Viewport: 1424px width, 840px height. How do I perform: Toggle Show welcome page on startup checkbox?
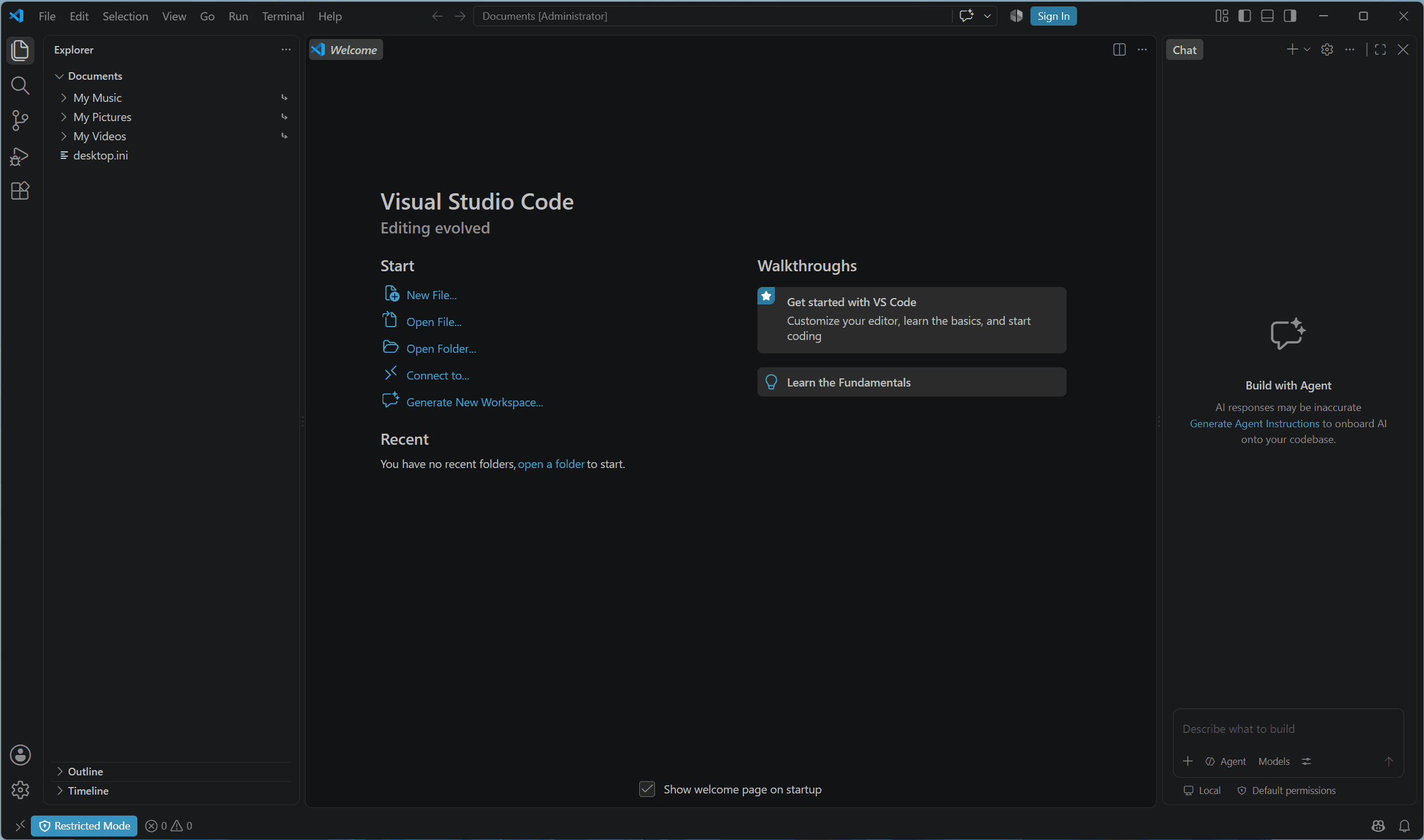pos(647,789)
